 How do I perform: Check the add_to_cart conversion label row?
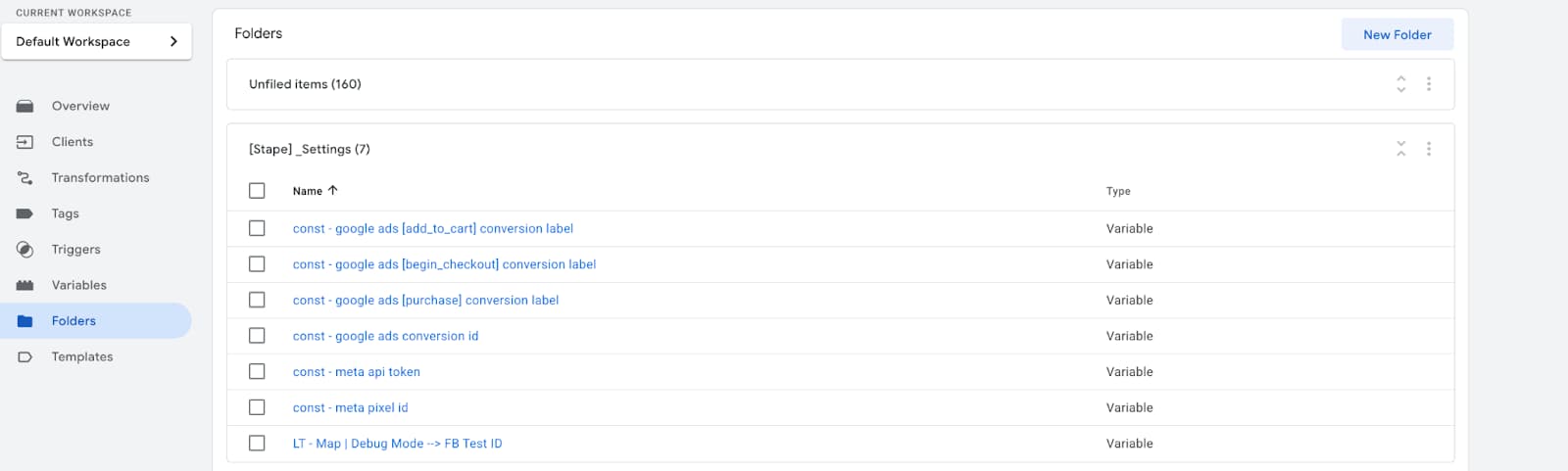pos(257,228)
